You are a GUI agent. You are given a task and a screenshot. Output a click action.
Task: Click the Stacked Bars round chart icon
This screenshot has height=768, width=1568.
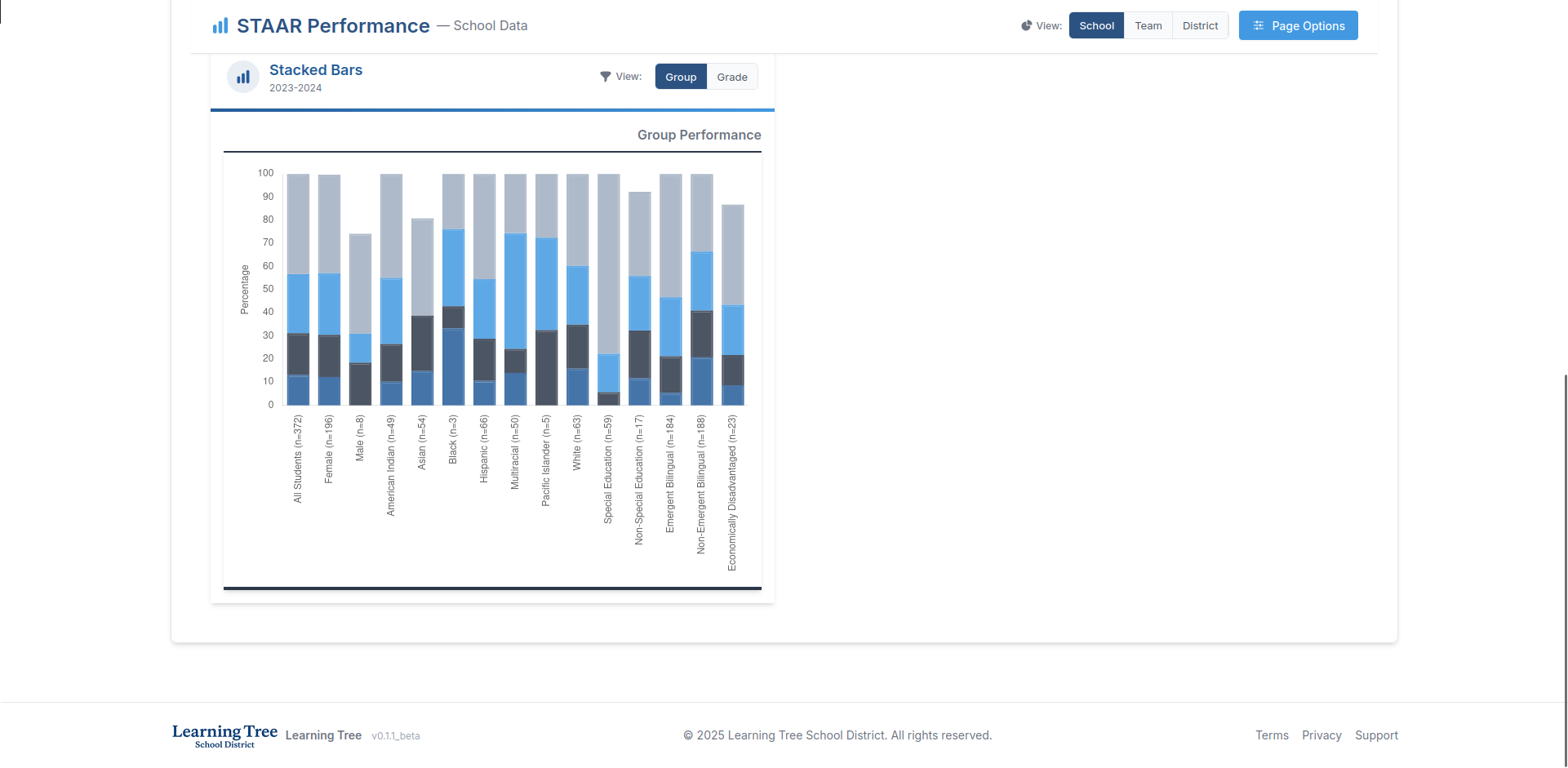coord(243,78)
